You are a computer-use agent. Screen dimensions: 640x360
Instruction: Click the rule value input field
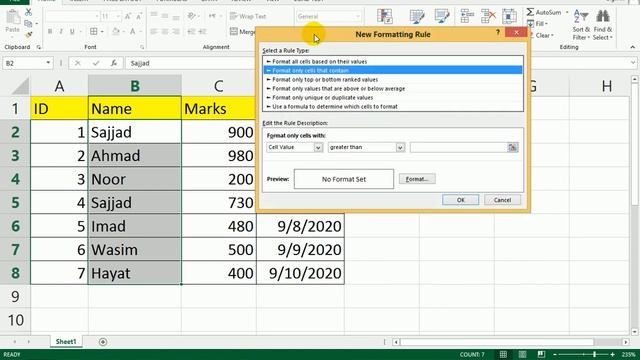tap(458, 147)
